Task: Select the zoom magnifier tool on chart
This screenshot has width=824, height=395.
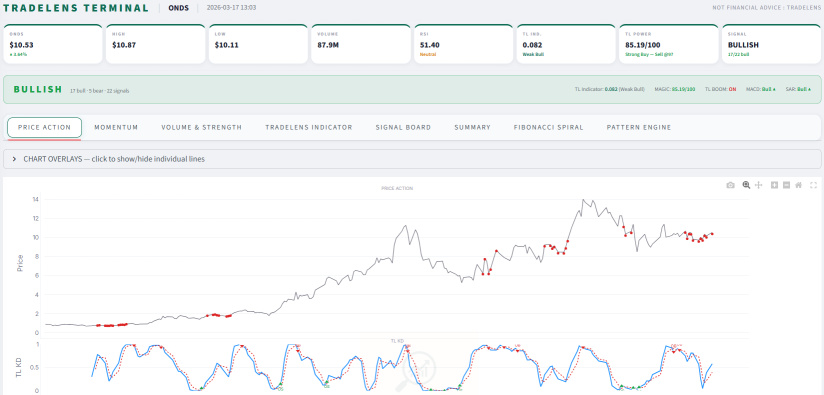Action: 746,185
